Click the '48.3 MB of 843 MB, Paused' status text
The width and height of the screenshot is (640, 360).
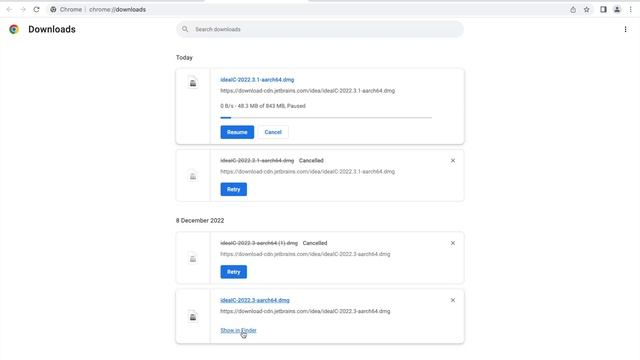click(x=263, y=106)
